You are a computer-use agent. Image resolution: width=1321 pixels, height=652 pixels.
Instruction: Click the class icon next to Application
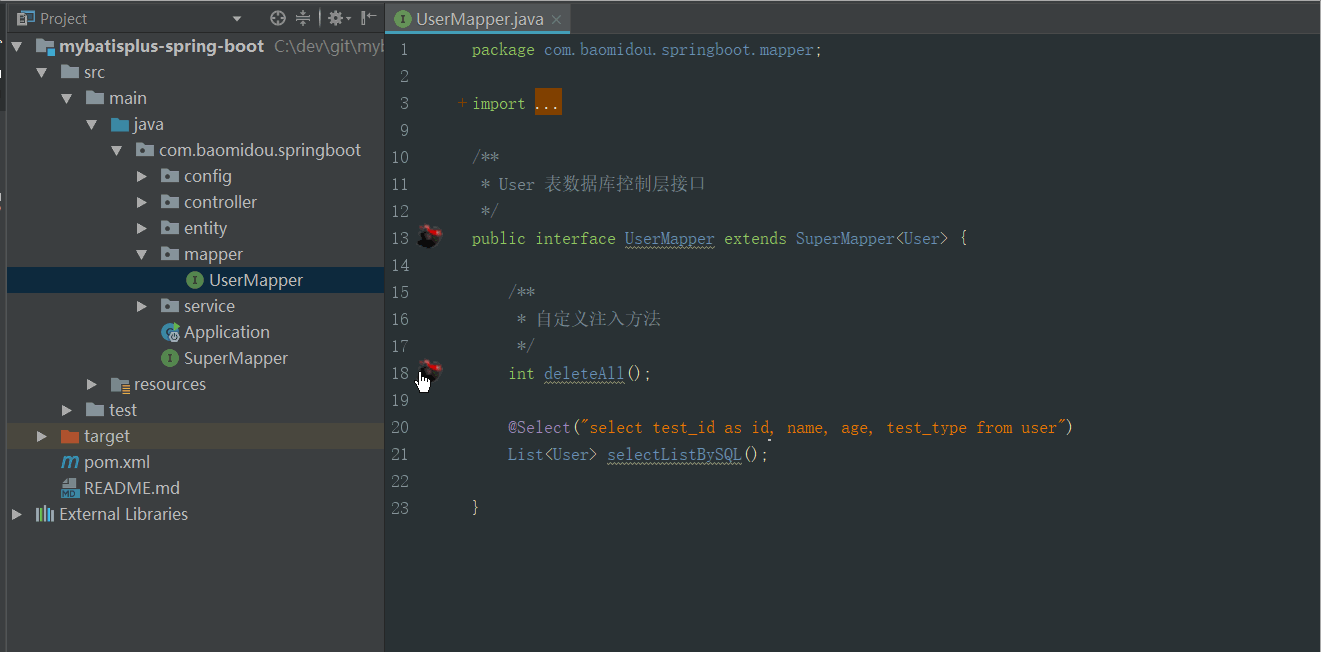pyautogui.click(x=169, y=331)
